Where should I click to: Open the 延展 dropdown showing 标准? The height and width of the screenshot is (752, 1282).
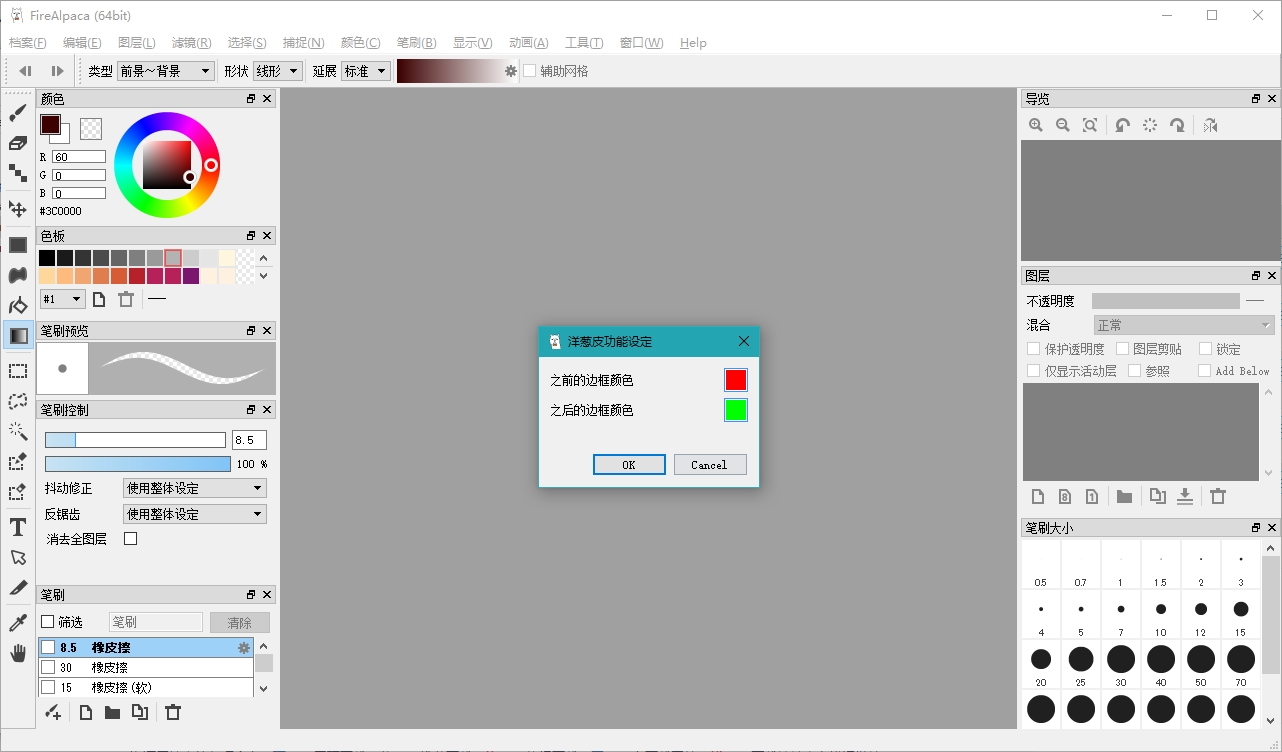tap(365, 71)
